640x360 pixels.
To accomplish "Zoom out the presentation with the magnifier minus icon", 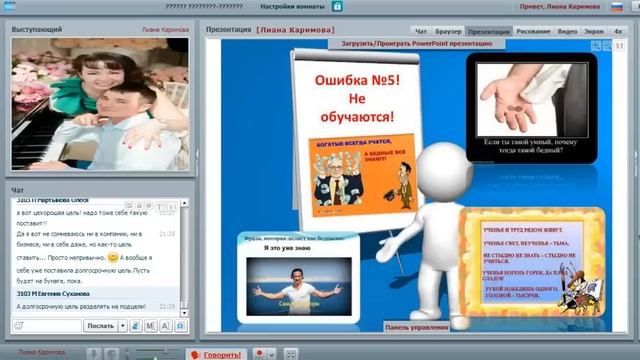I will click(x=607, y=46).
